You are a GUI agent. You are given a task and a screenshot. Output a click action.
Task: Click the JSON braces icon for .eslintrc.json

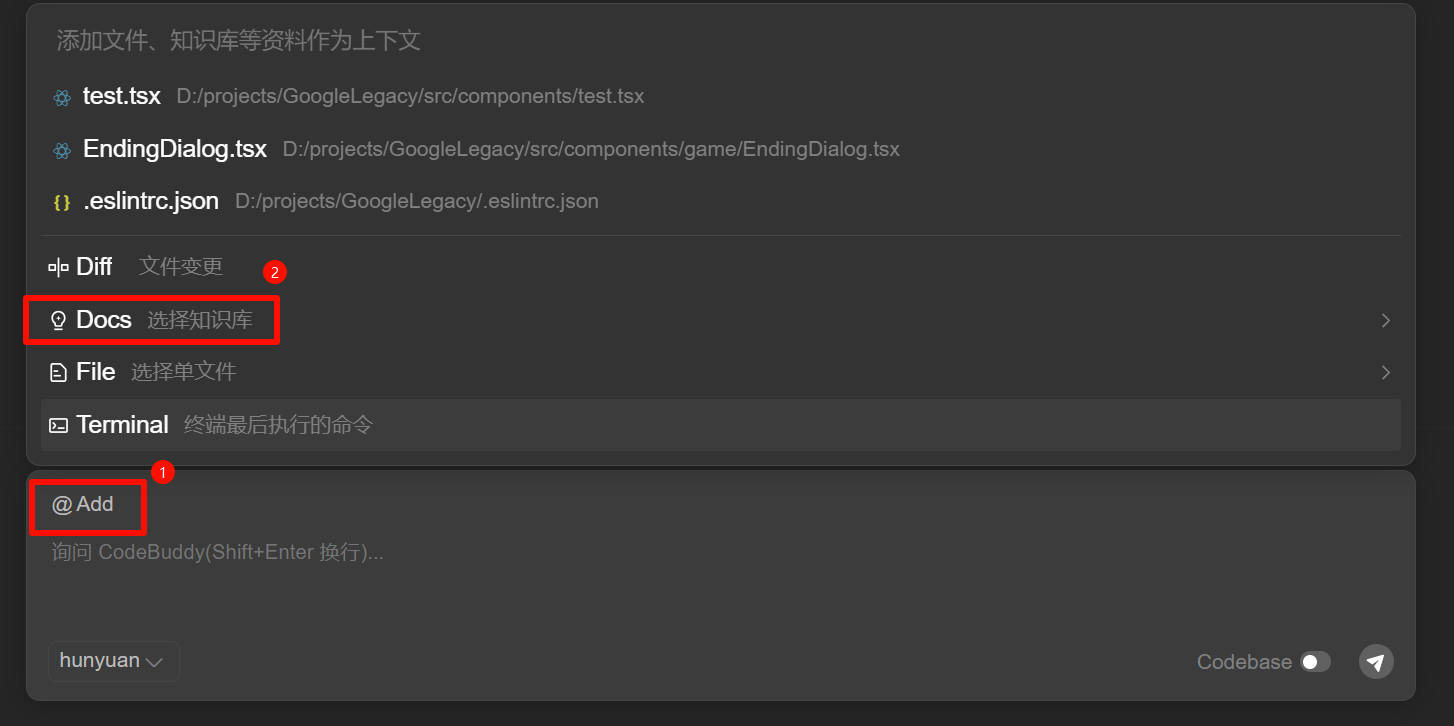62,202
